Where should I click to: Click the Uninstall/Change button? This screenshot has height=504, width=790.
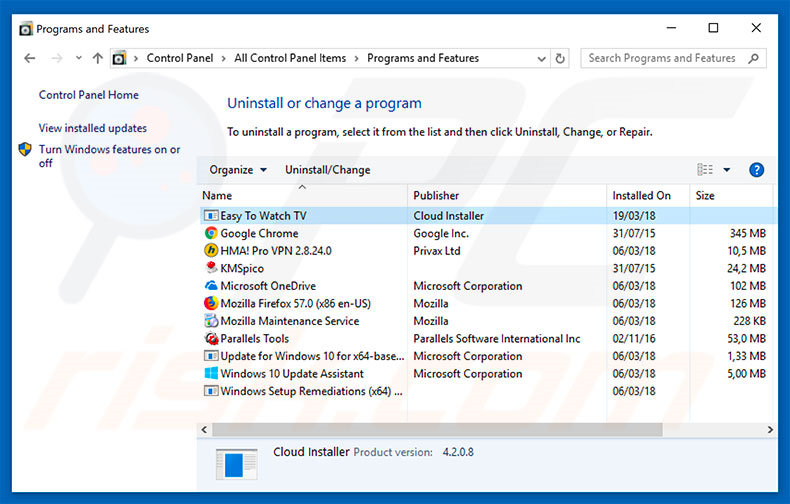(327, 170)
